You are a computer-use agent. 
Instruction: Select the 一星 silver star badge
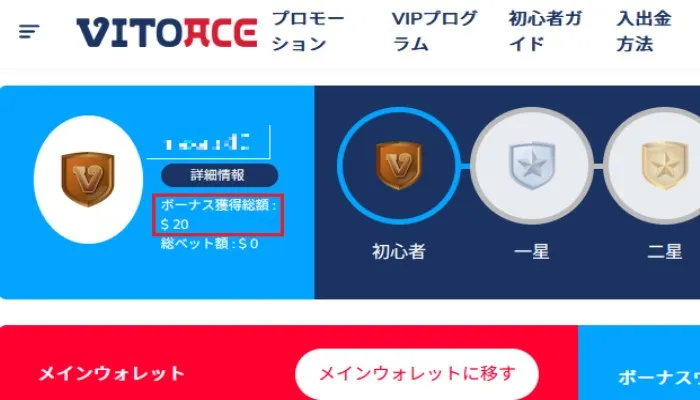(x=532, y=166)
